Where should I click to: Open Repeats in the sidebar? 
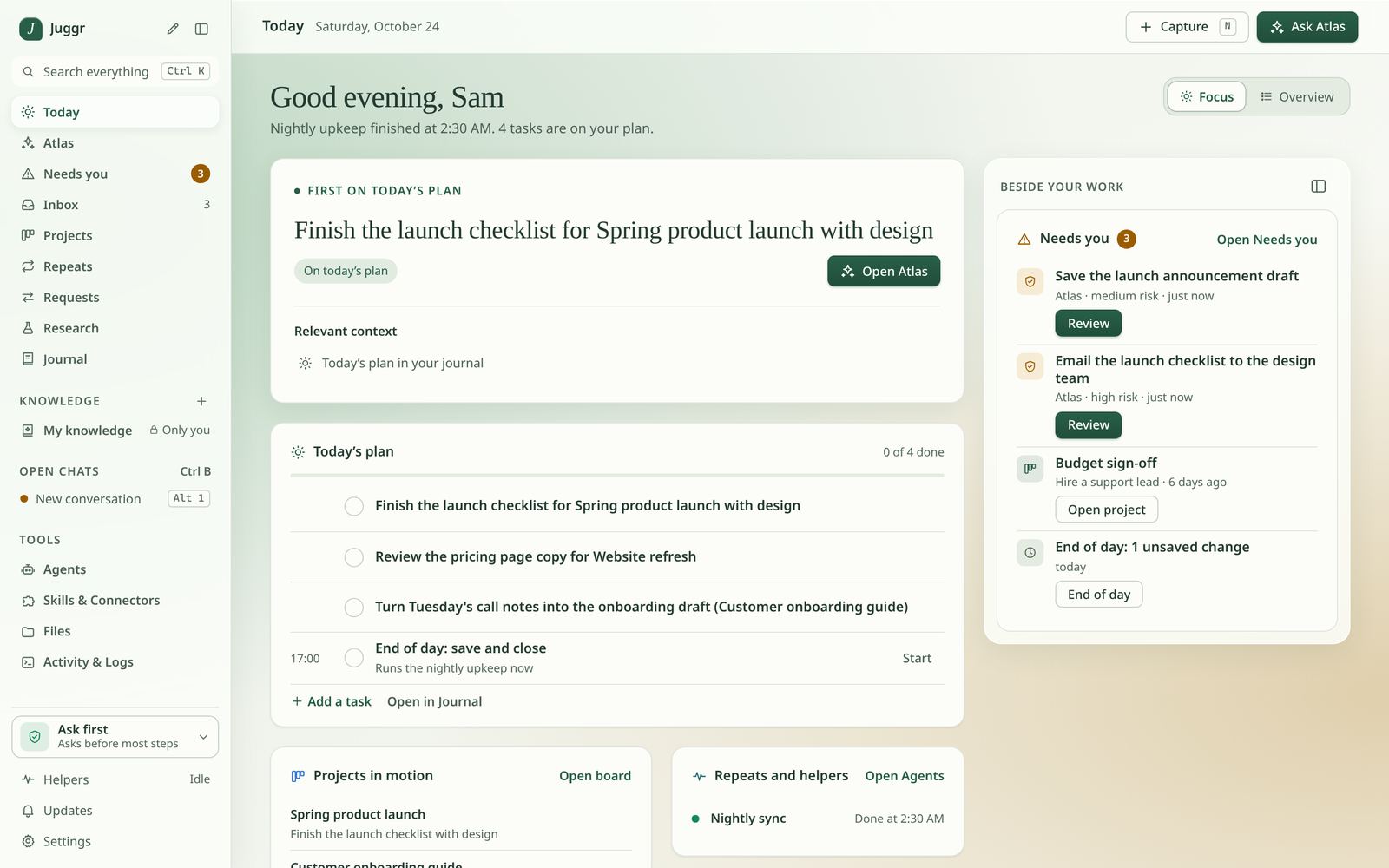pyautogui.click(x=115, y=266)
